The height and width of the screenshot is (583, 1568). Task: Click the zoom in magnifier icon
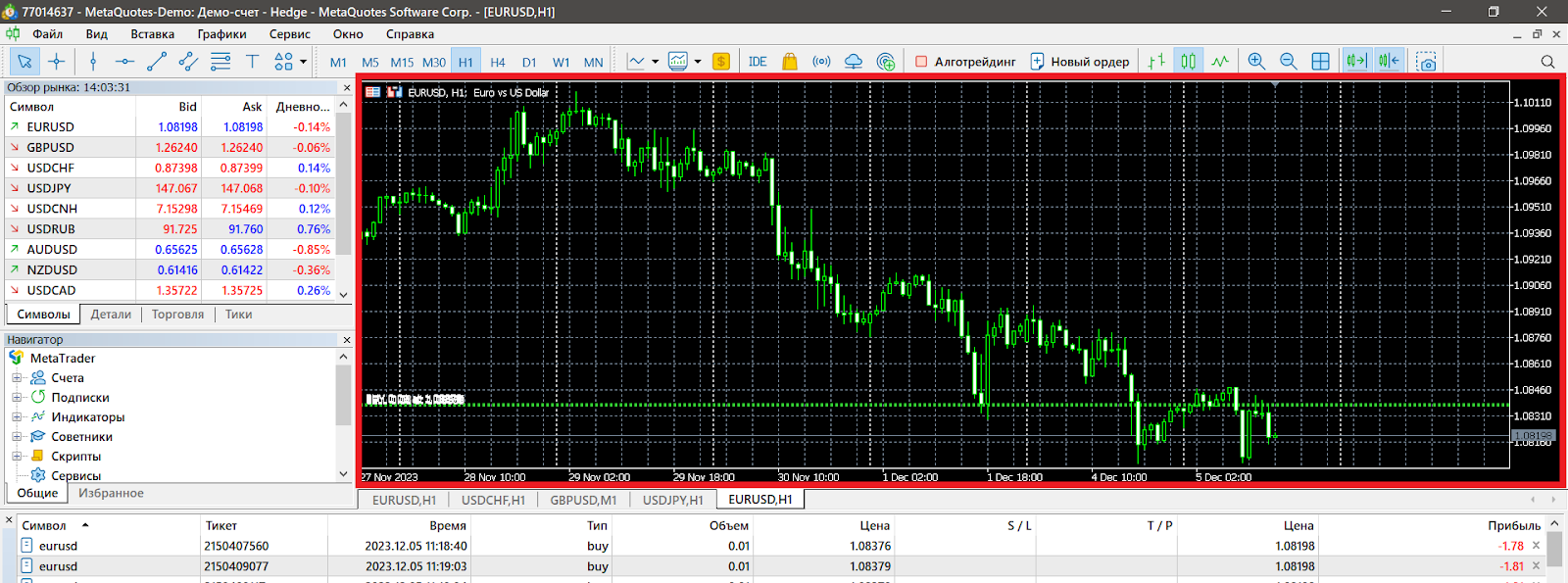1256,62
